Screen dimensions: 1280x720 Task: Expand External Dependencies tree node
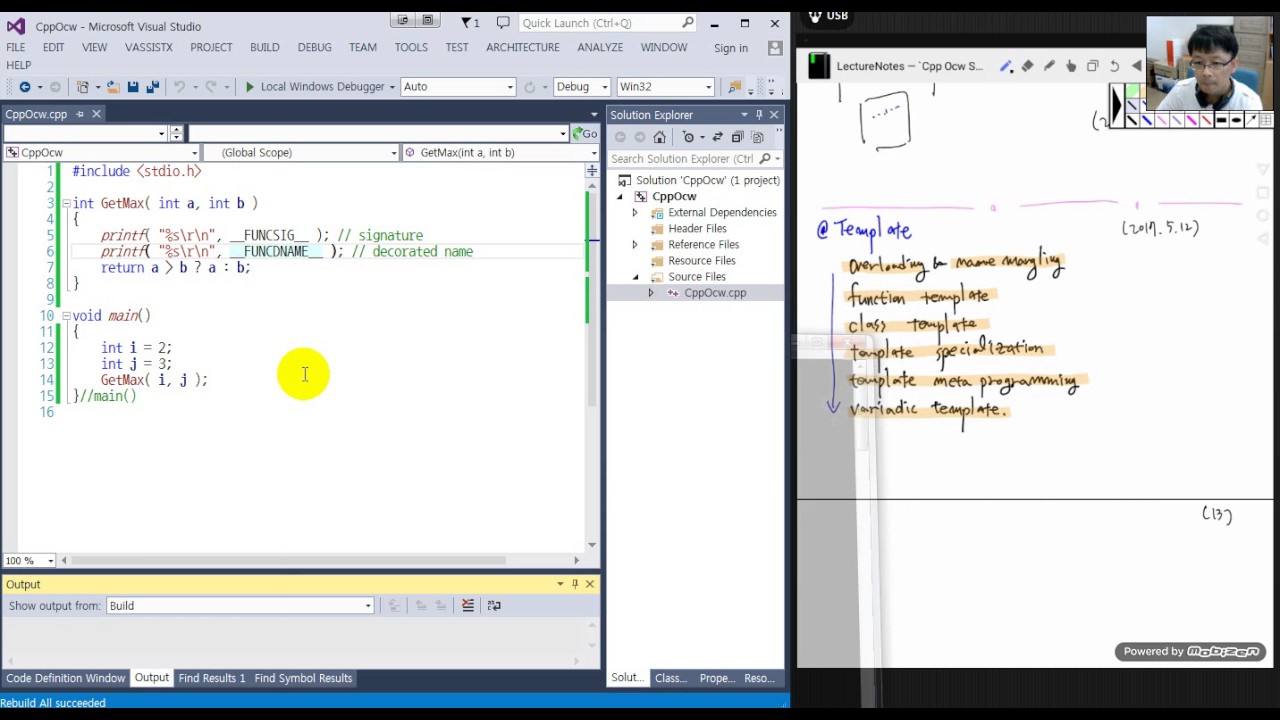coord(634,213)
